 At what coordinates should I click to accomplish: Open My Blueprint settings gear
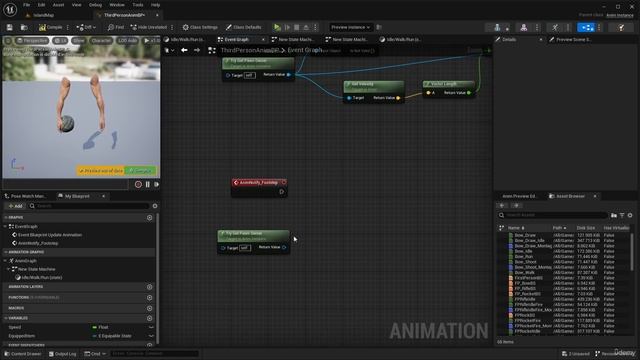(x=155, y=206)
